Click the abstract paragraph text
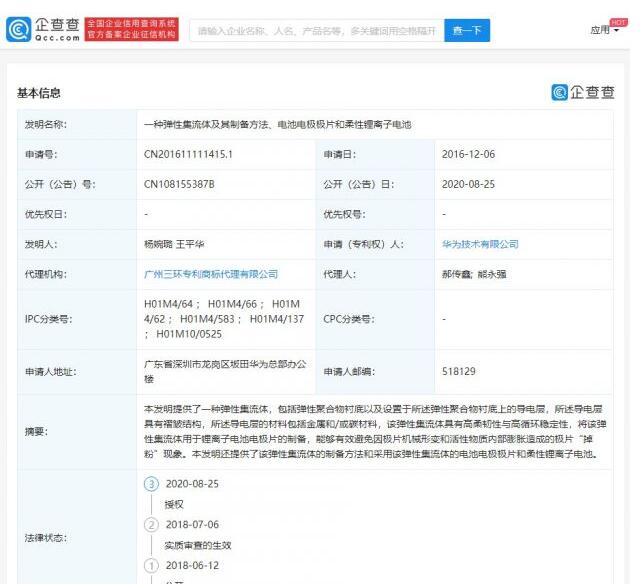This screenshot has width=640, height=584. click(x=375, y=431)
